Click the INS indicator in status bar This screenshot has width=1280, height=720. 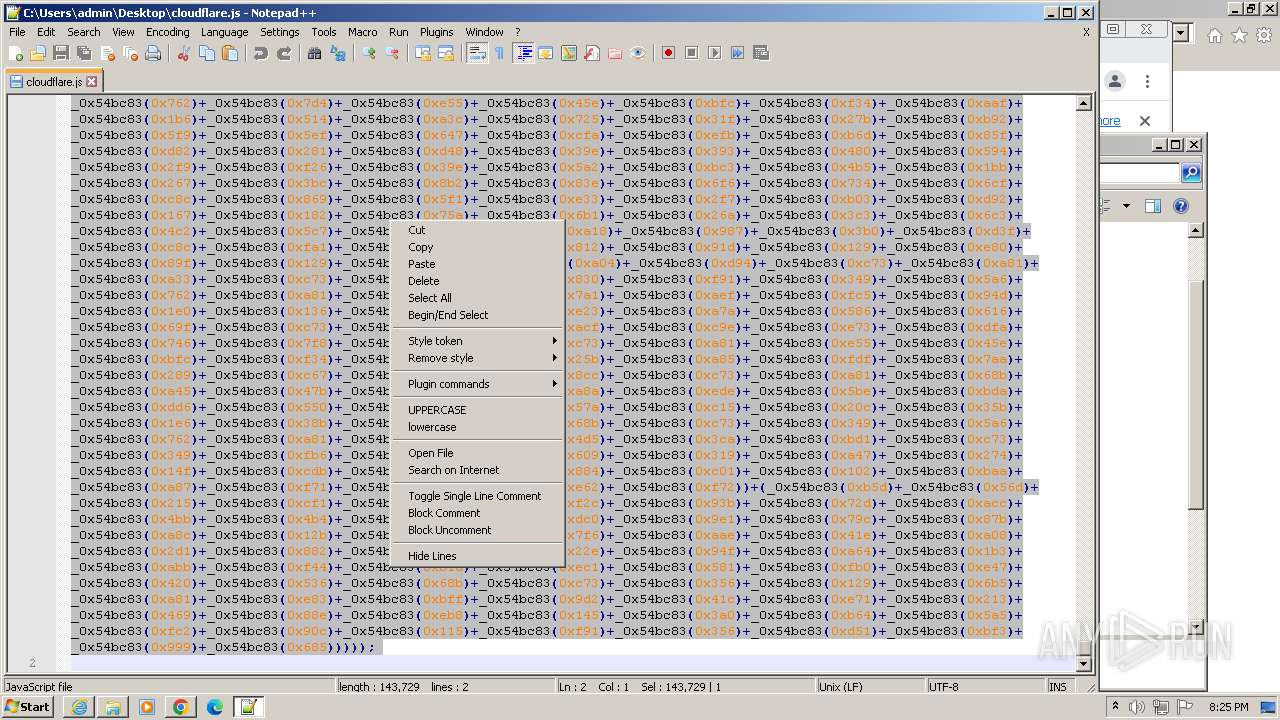point(1058,687)
